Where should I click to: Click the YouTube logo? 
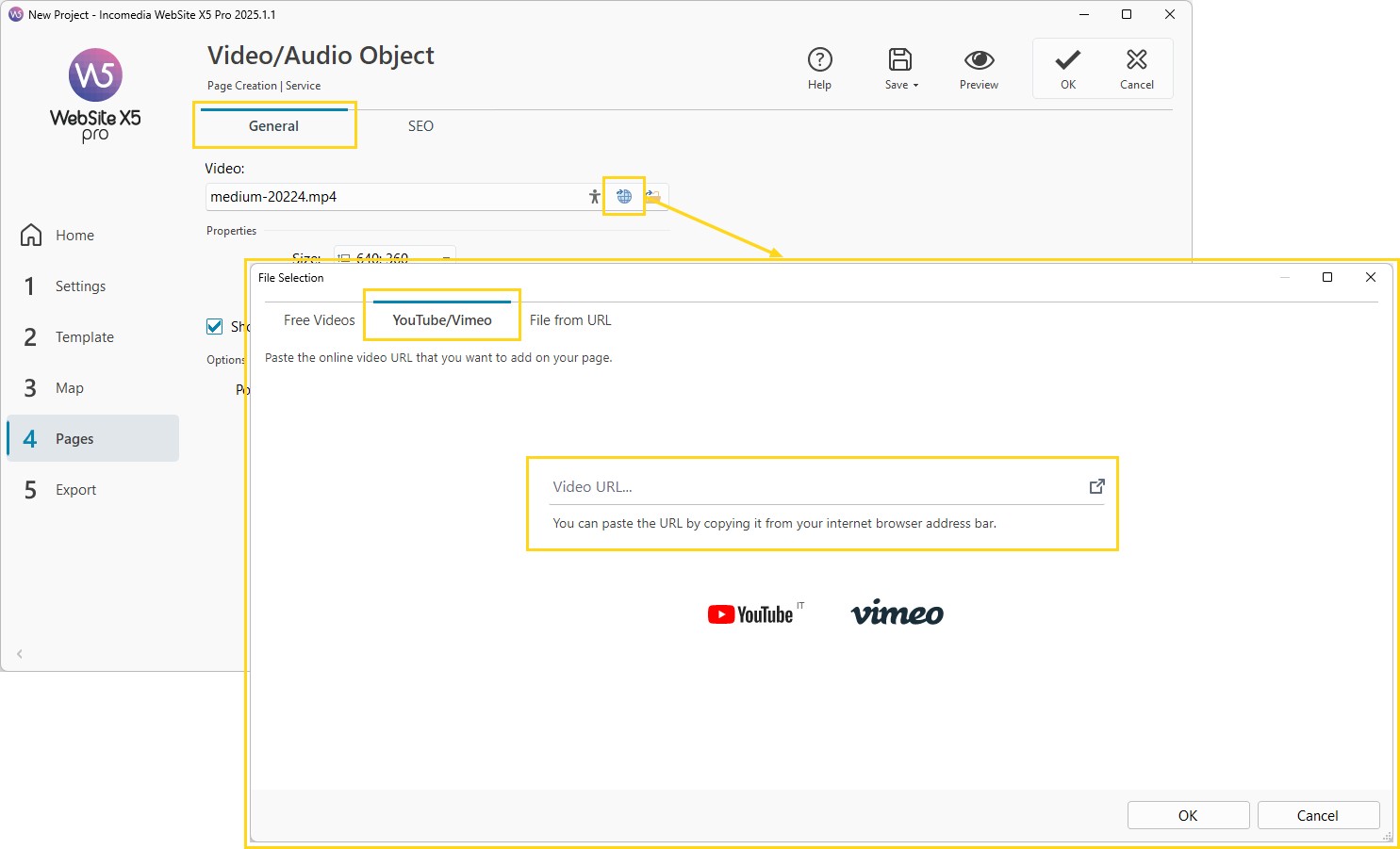click(755, 613)
